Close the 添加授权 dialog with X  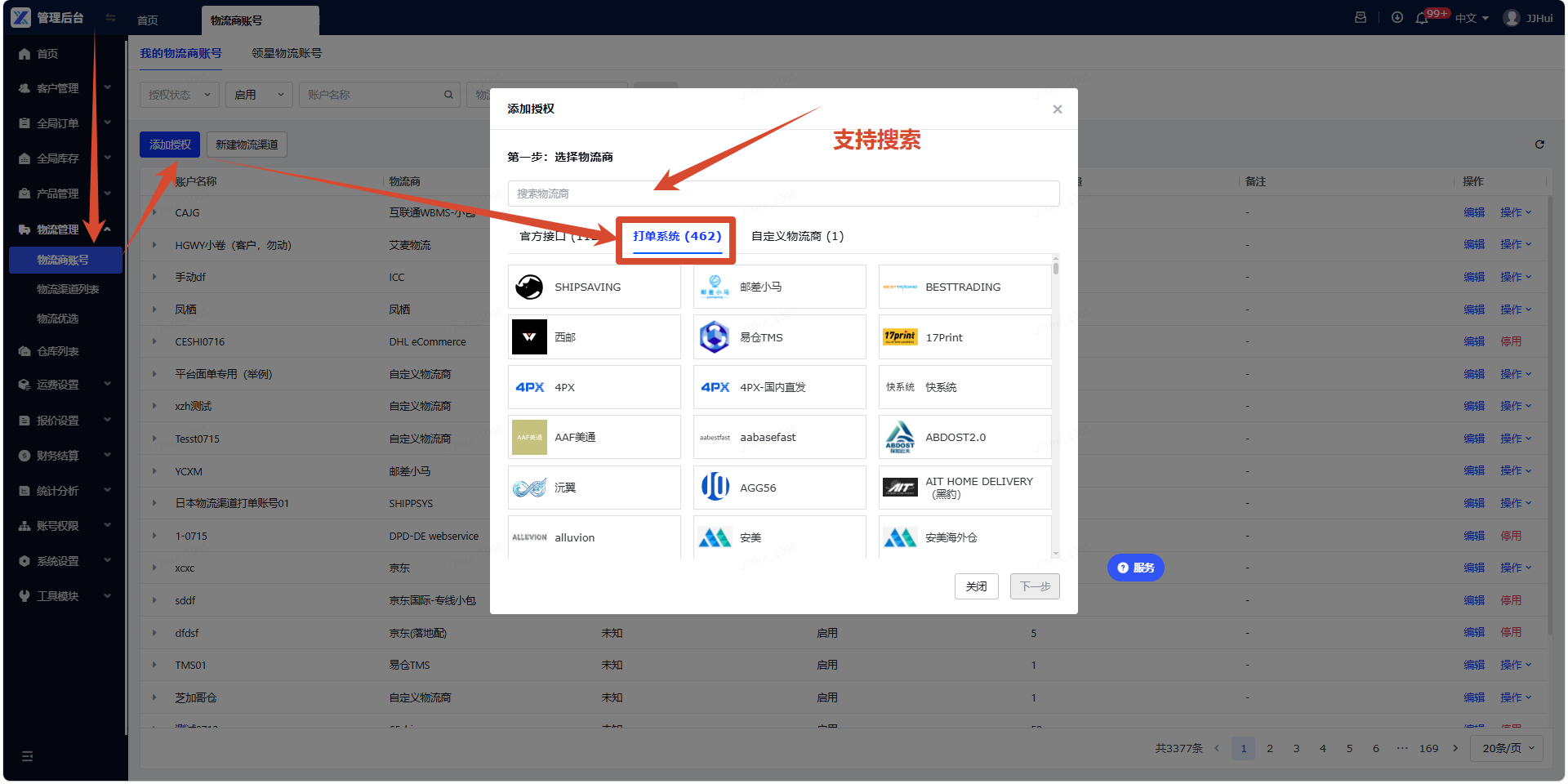point(1058,109)
